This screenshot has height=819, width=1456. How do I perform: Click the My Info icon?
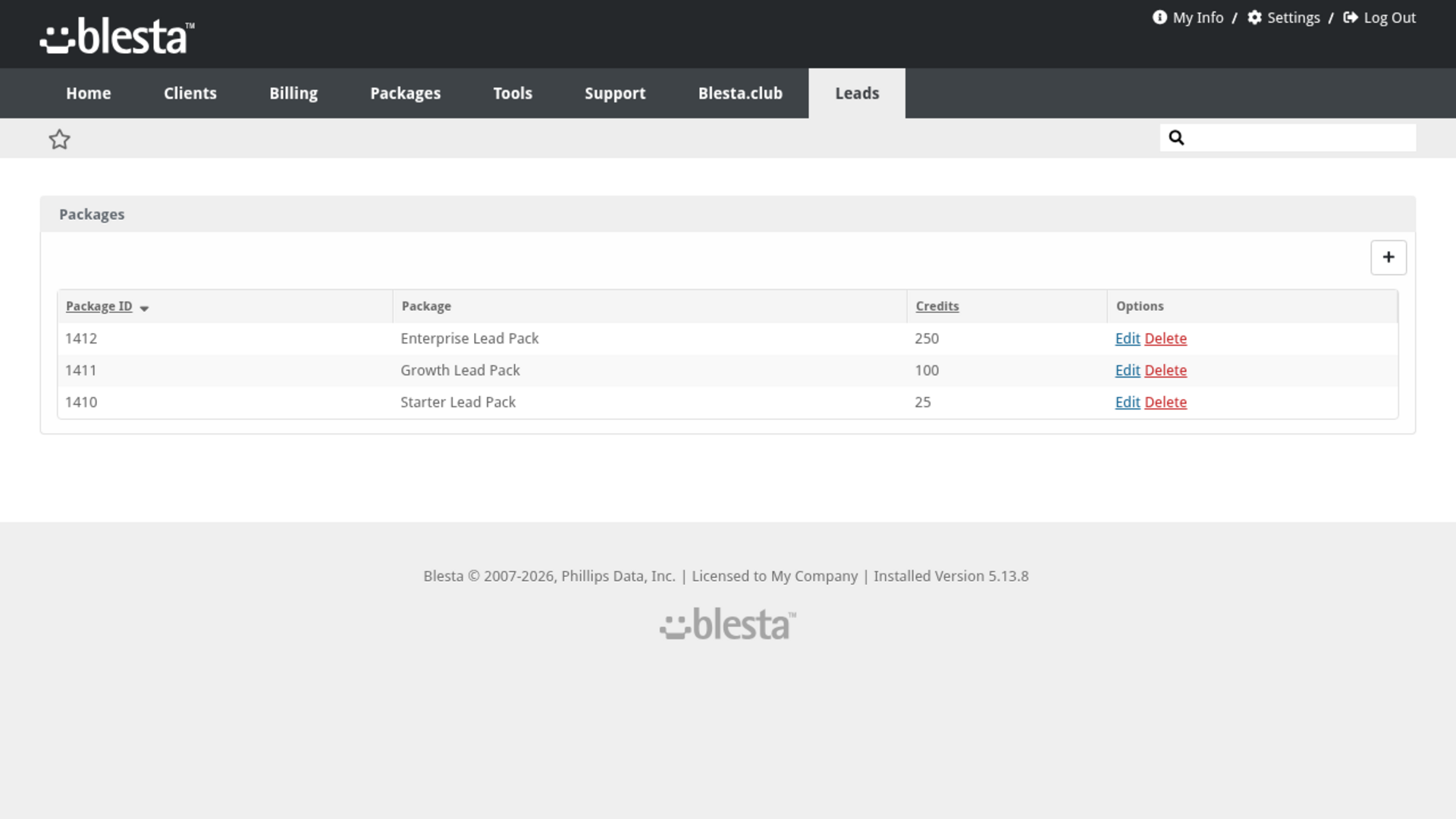click(x=1159, y=17)
